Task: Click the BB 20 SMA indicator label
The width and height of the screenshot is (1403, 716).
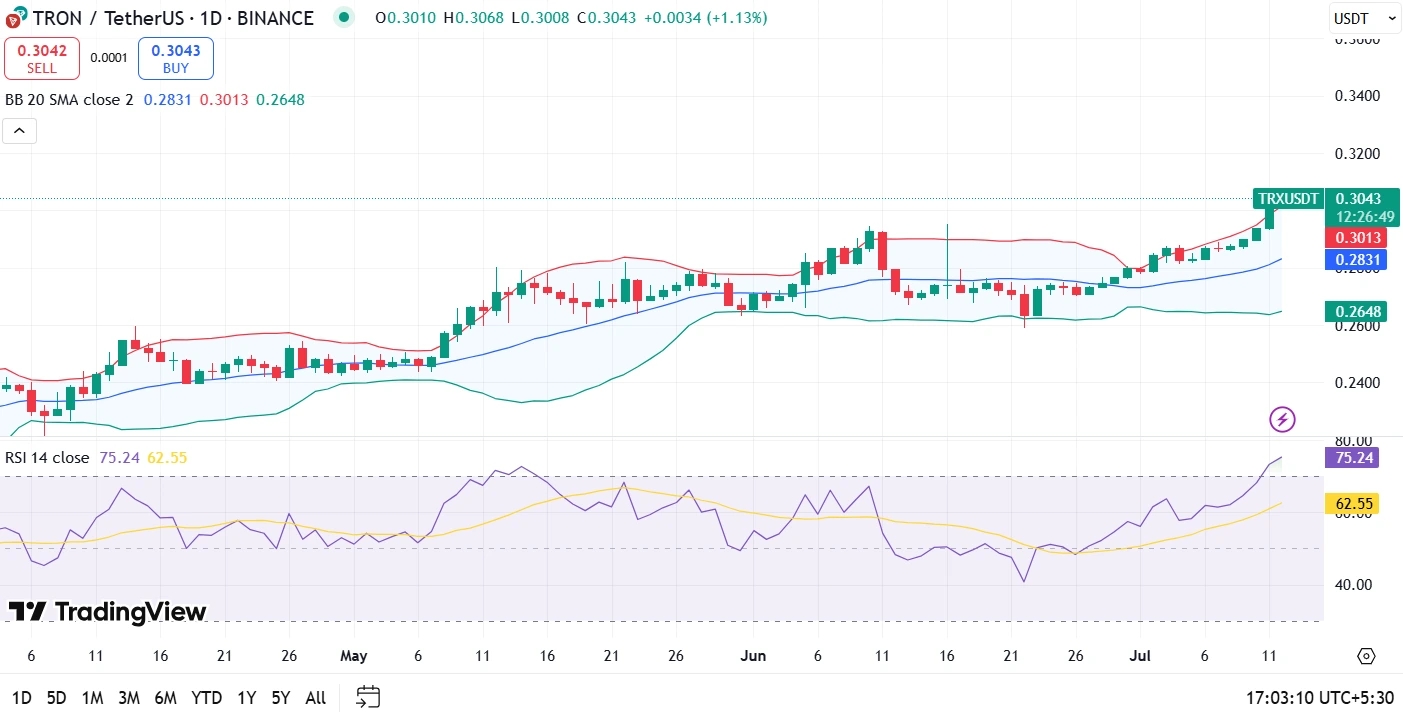Action: coord(69,100)
